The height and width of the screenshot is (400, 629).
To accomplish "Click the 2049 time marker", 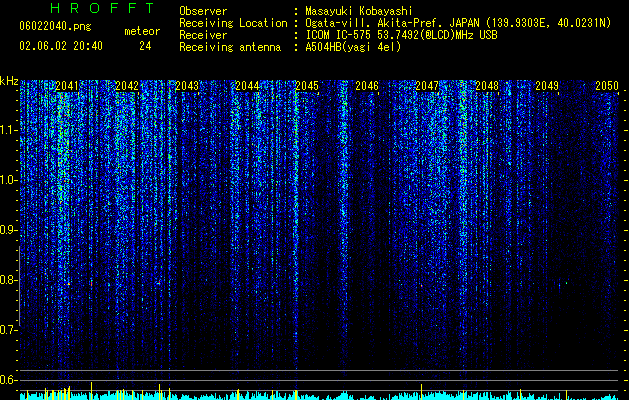I will (x=547, y=86).
